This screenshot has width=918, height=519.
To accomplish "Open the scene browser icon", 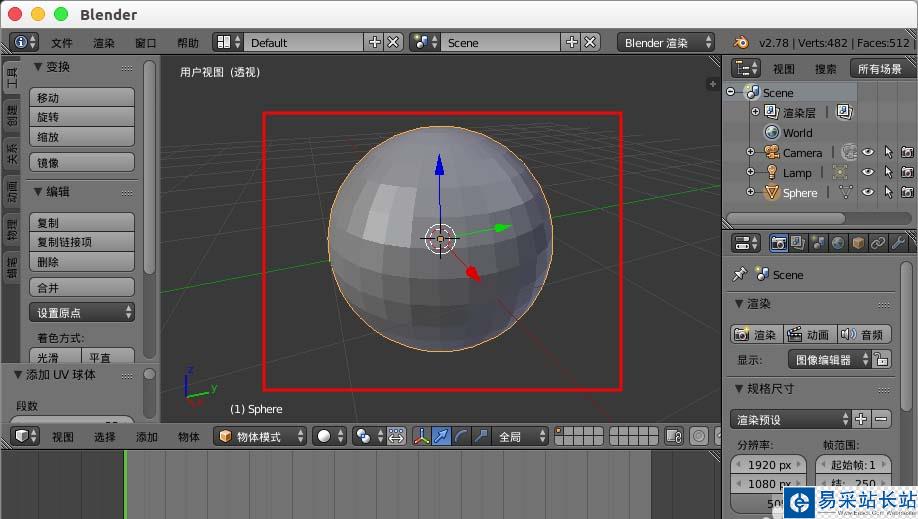I will (x=425, y=42).
